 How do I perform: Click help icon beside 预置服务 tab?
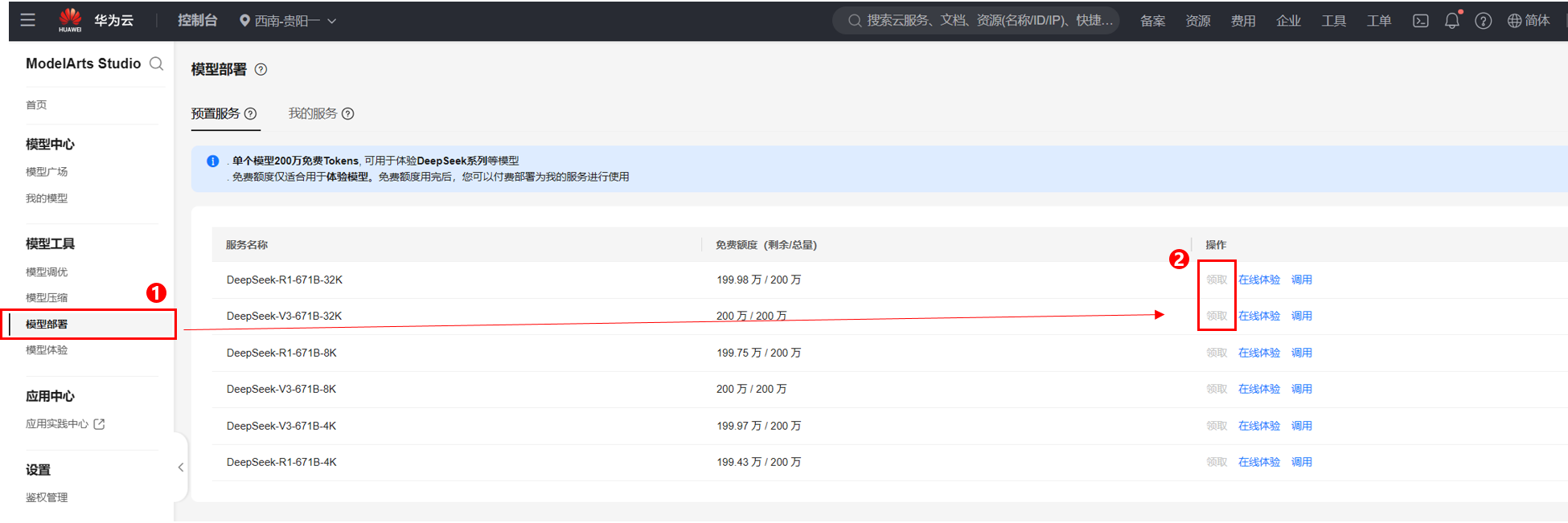click(250, 114)
